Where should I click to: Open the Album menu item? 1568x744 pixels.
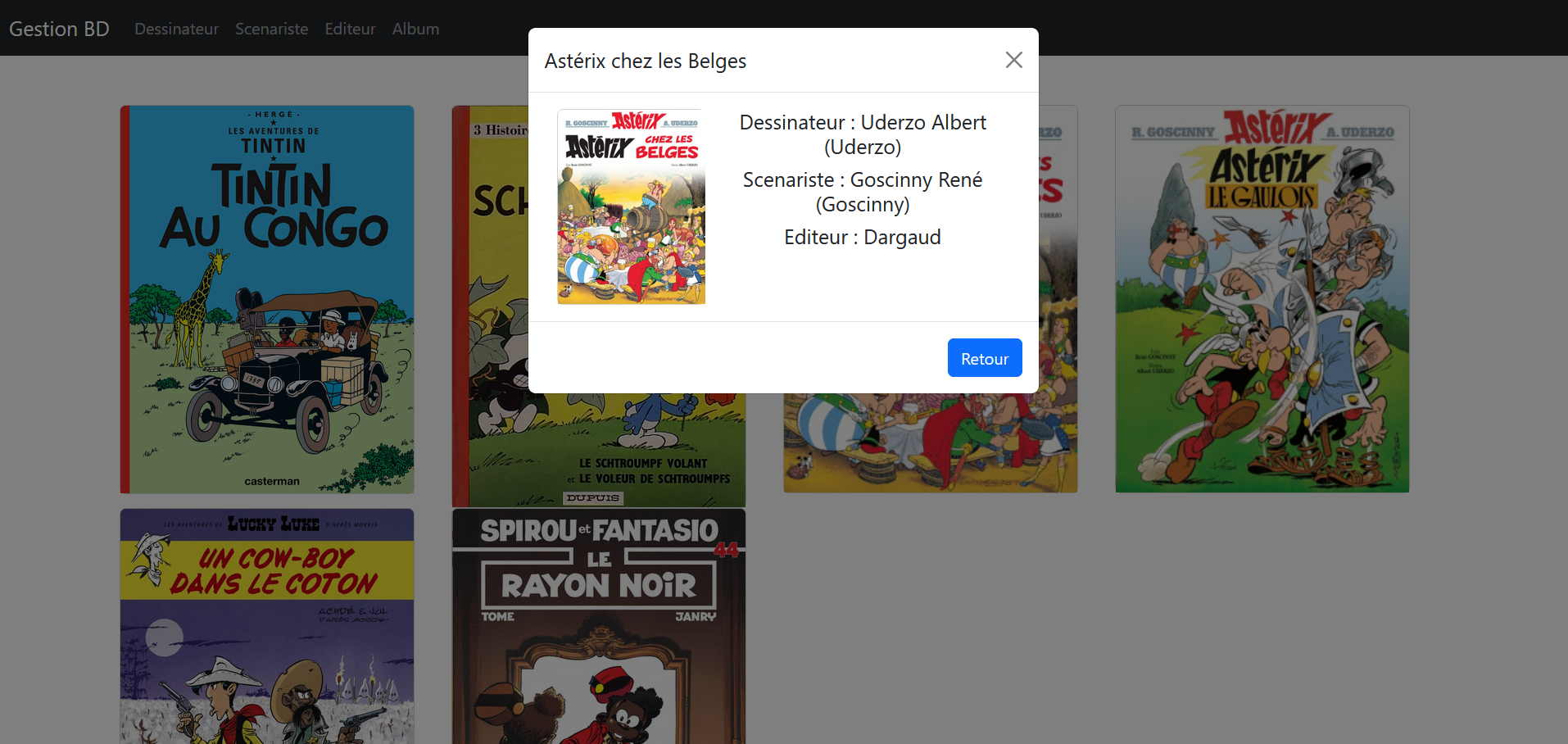pyautogui.click(x=415, y=29)
